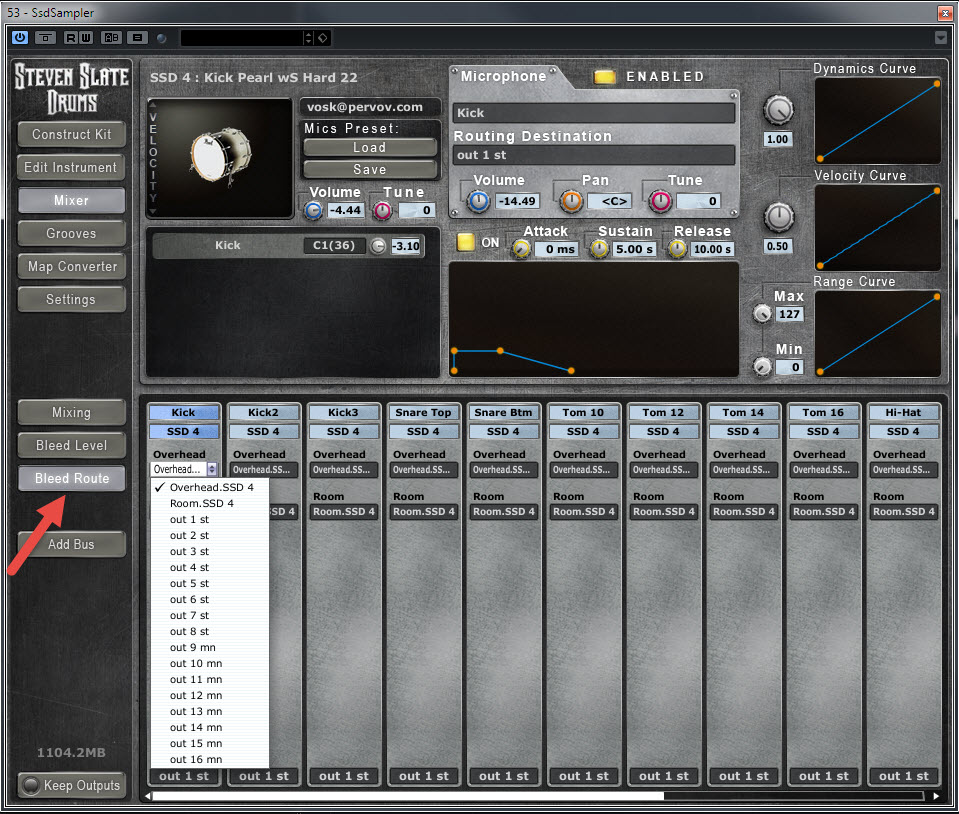959x814 pixels.
Task: Toggle the Keep Outputs button
Action: (72, 785)
